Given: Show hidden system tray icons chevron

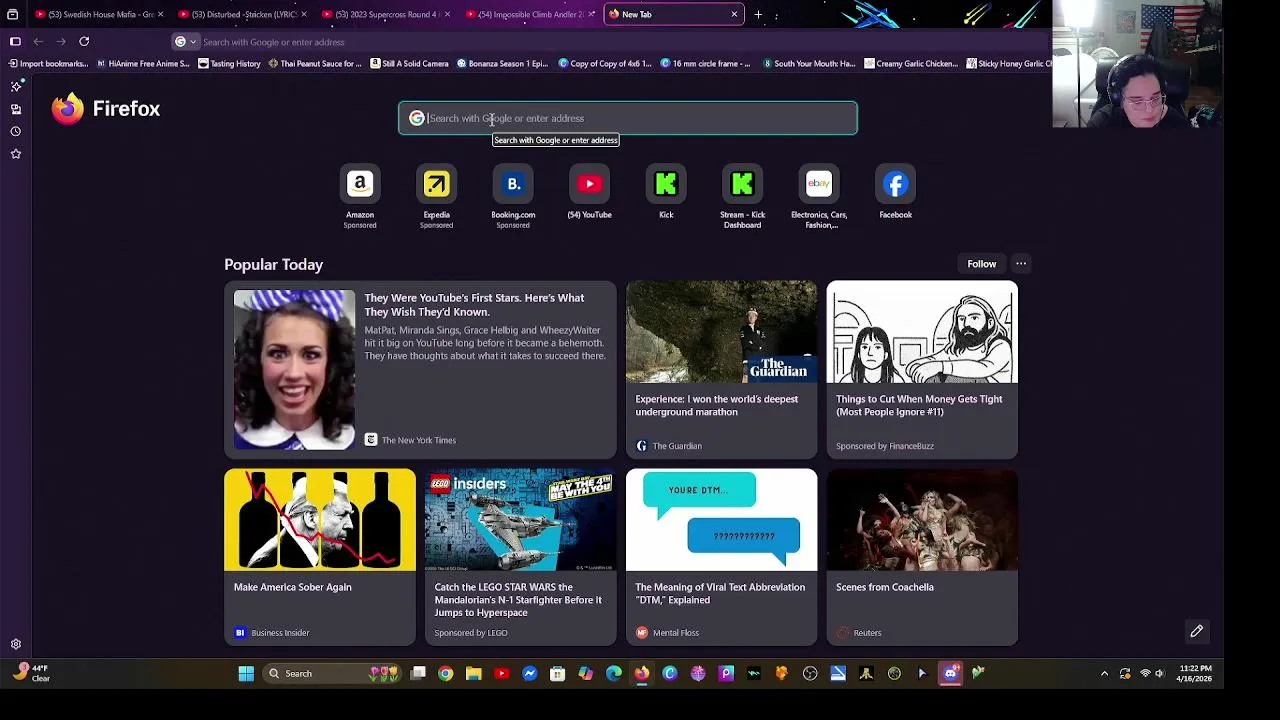Looking at the screenshot, I should pos(1104,674).
